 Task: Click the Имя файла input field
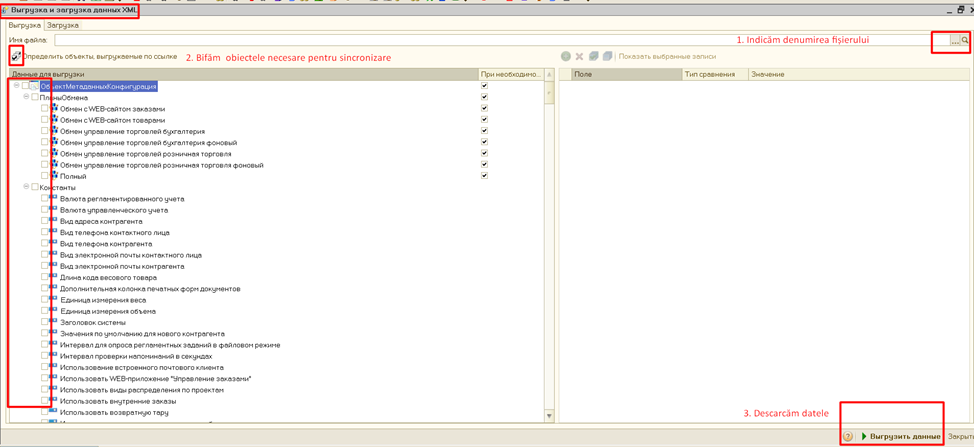[x=502, y=40]
